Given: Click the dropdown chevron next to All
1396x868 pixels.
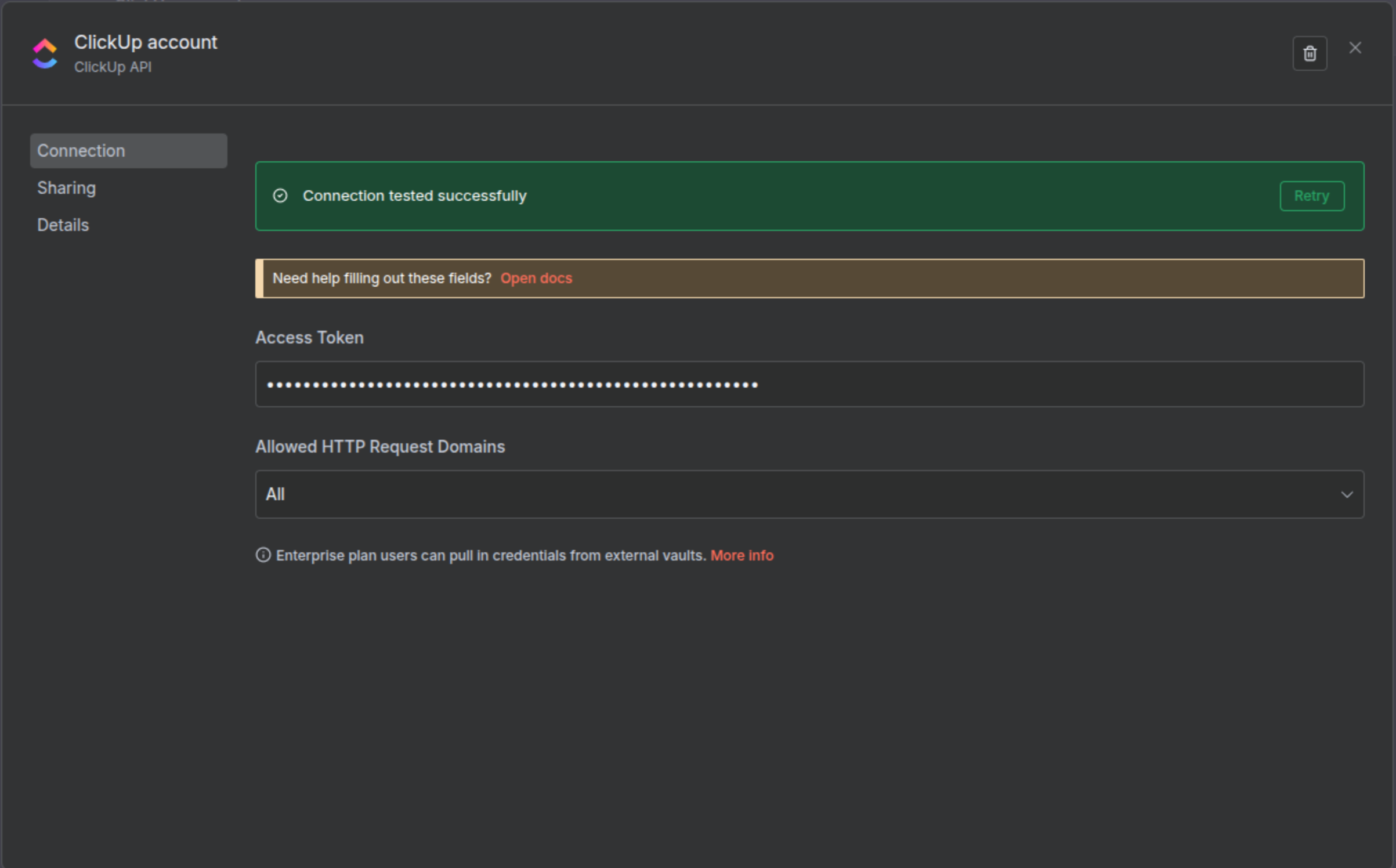Looking at the screenshot, I should tap(1347, 494).
